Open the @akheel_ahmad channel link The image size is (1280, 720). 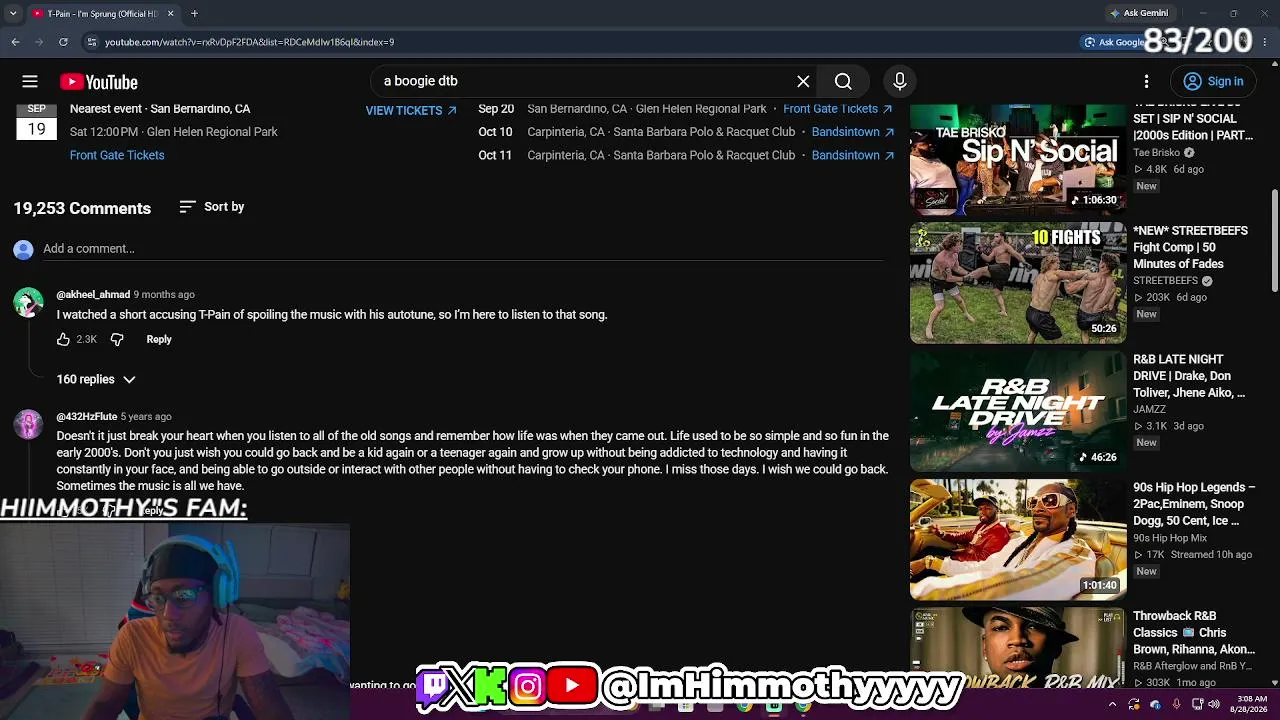pos(93,294)
